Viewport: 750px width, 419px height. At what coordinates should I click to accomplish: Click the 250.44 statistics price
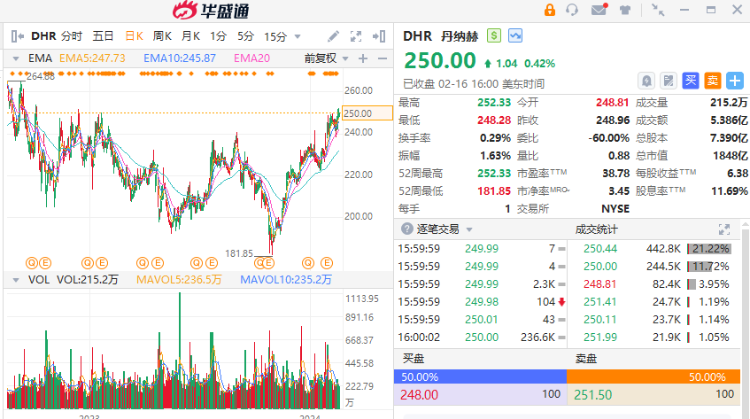pos(600,249)
